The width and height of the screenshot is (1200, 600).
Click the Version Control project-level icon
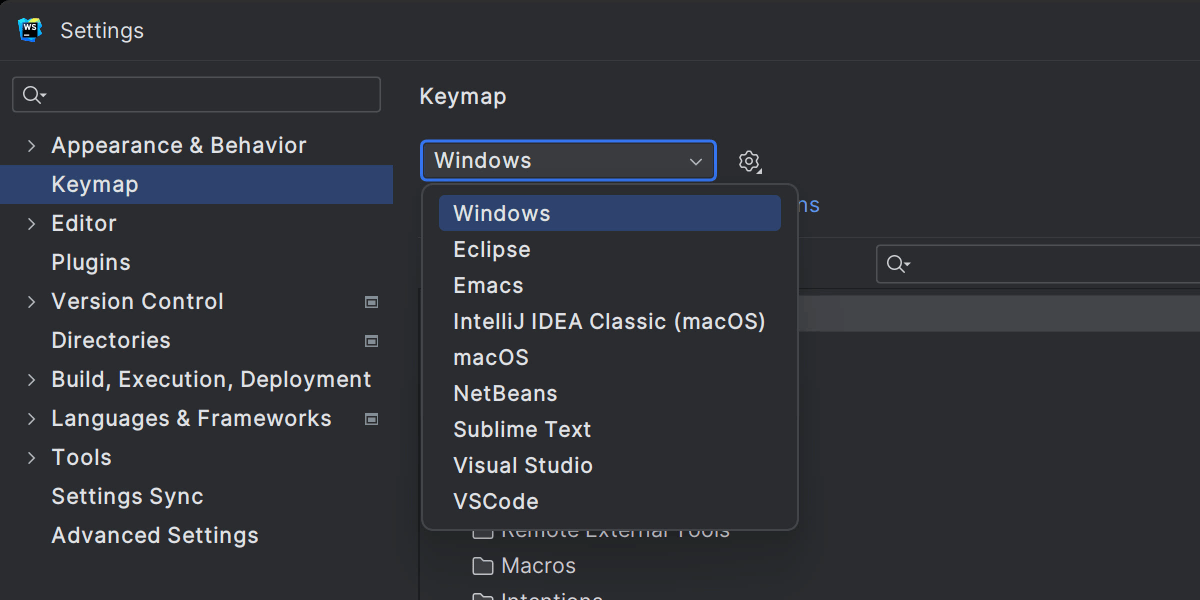click(x=372, y=302)
